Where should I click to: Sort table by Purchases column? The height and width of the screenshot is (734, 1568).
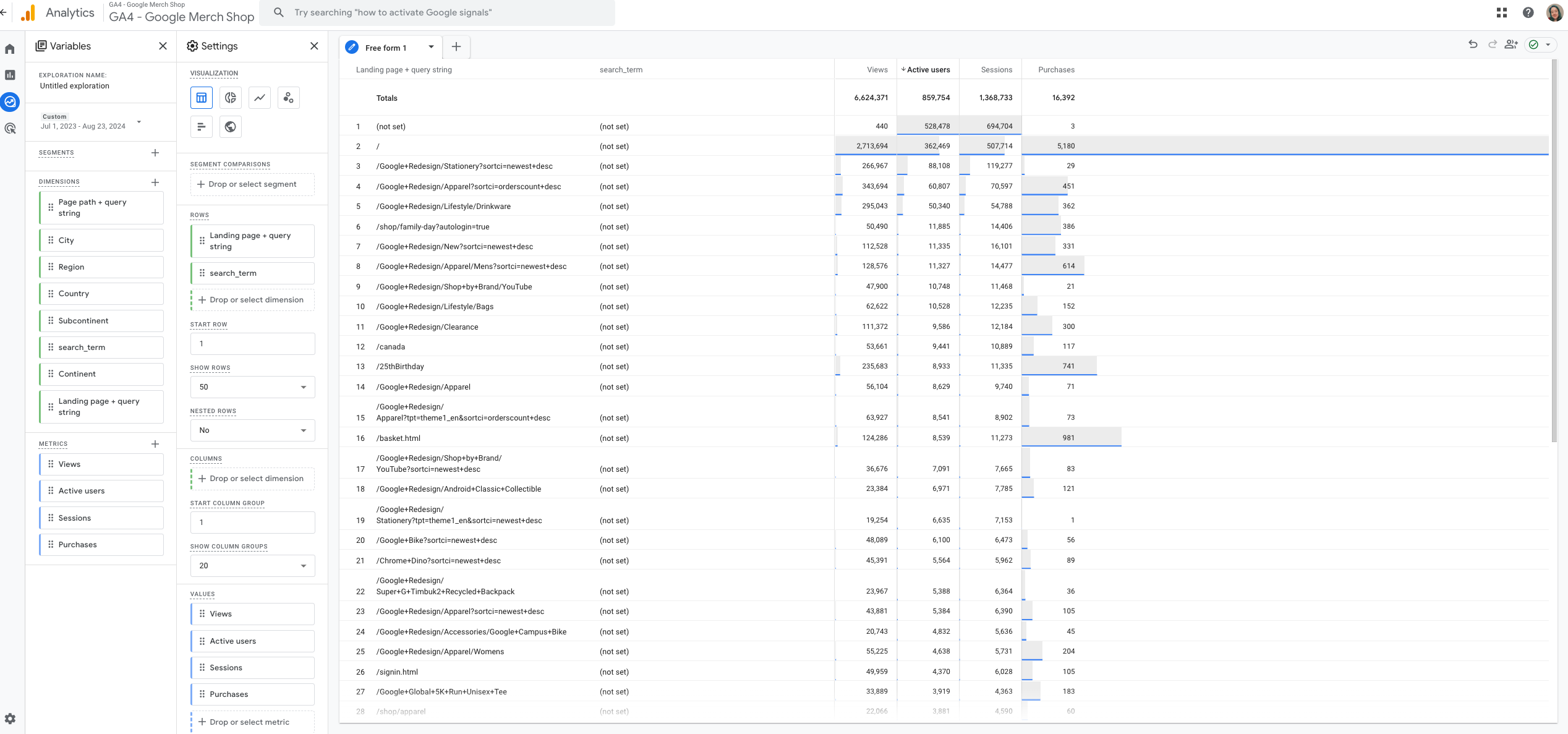tap(1056, 70)
